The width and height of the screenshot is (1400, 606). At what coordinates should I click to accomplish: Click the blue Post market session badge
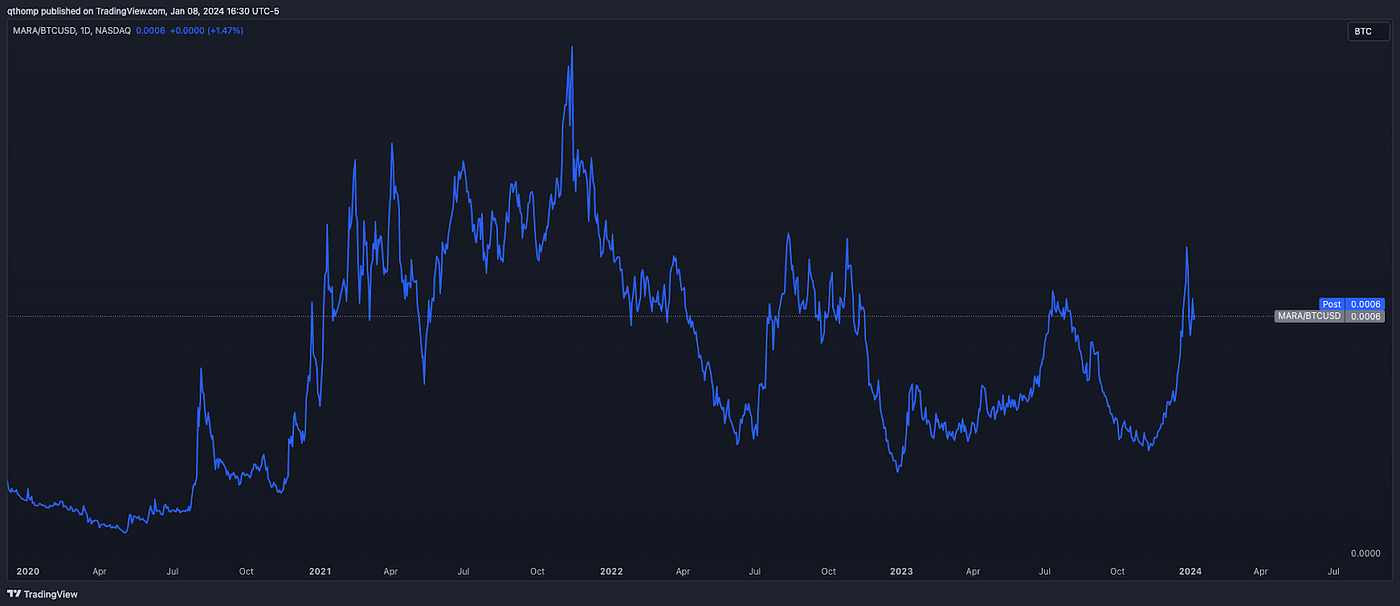click(x=1332, y=304)
